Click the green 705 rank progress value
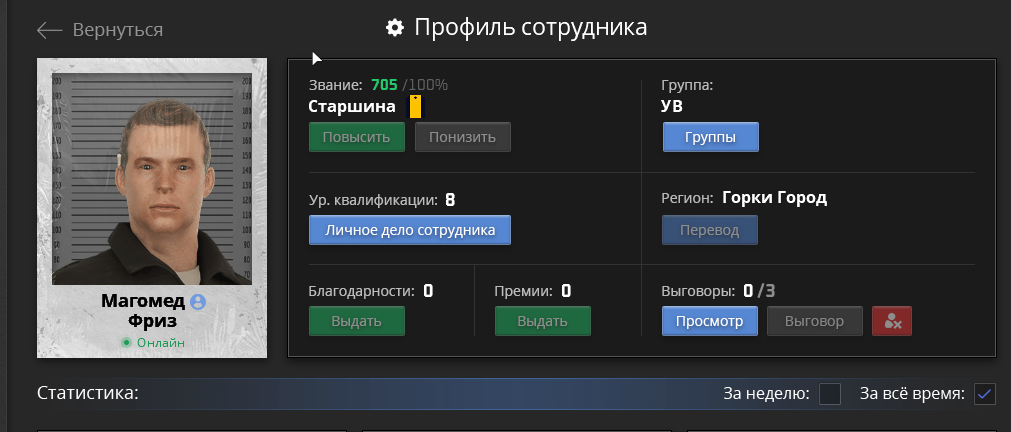1011x432 pixels. pos(384,85)
